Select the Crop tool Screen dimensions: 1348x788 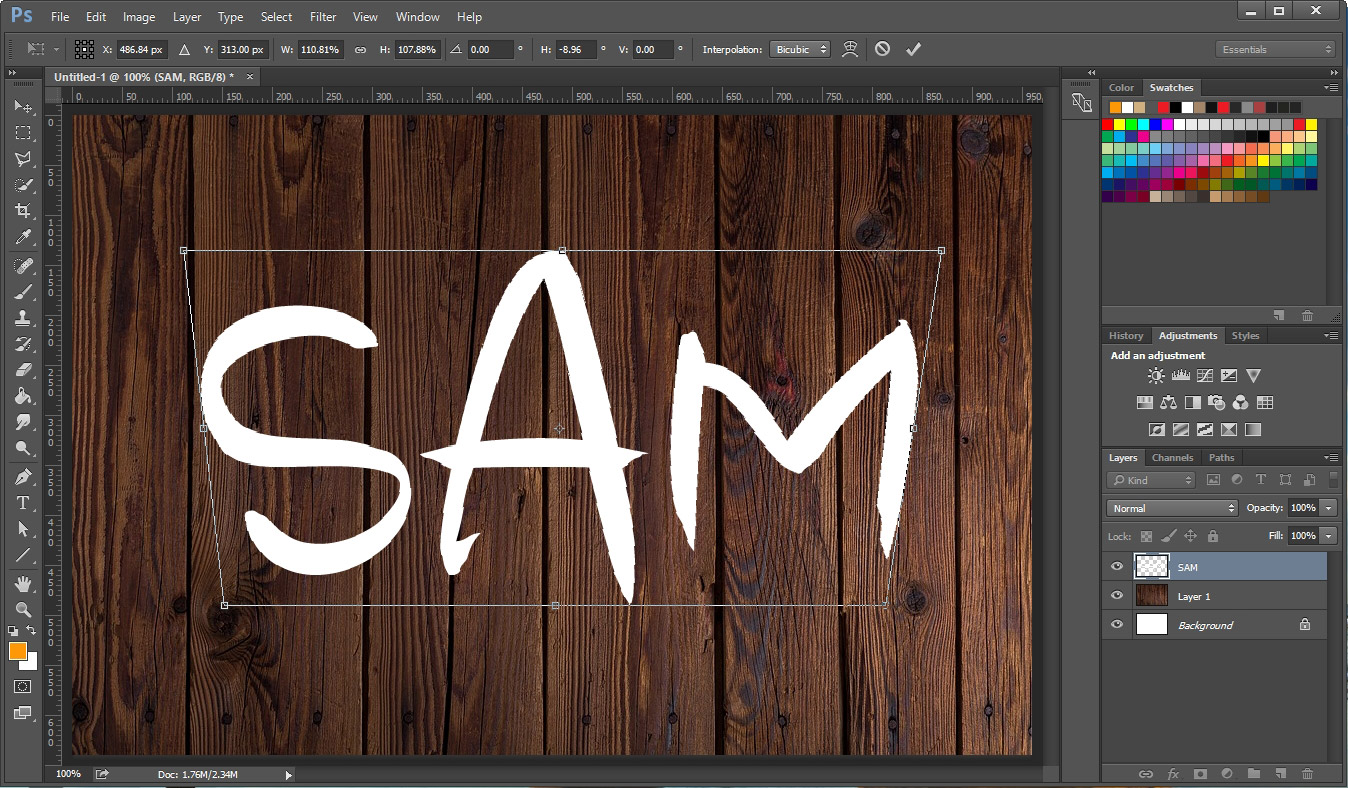click(x=22, y=210)
